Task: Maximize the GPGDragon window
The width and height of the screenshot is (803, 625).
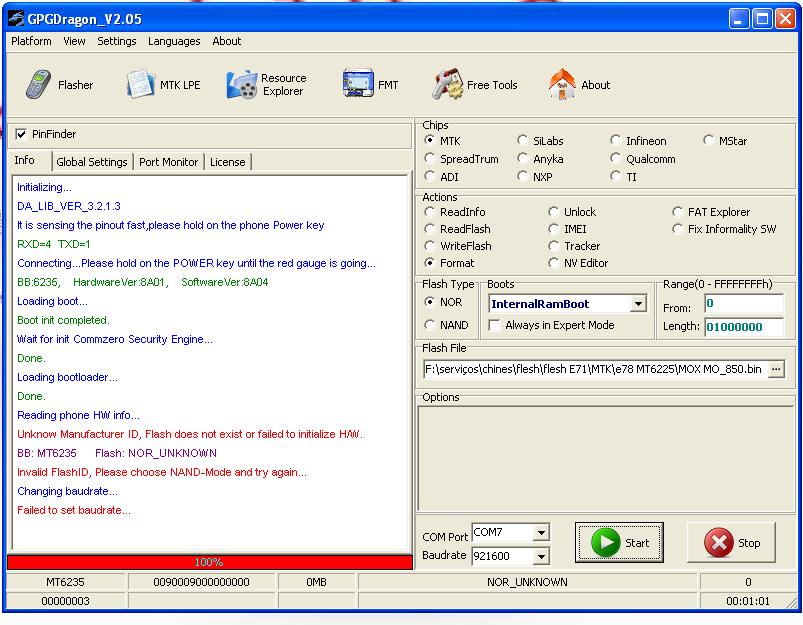Action: pyautogui.click(x=762, y=19)
